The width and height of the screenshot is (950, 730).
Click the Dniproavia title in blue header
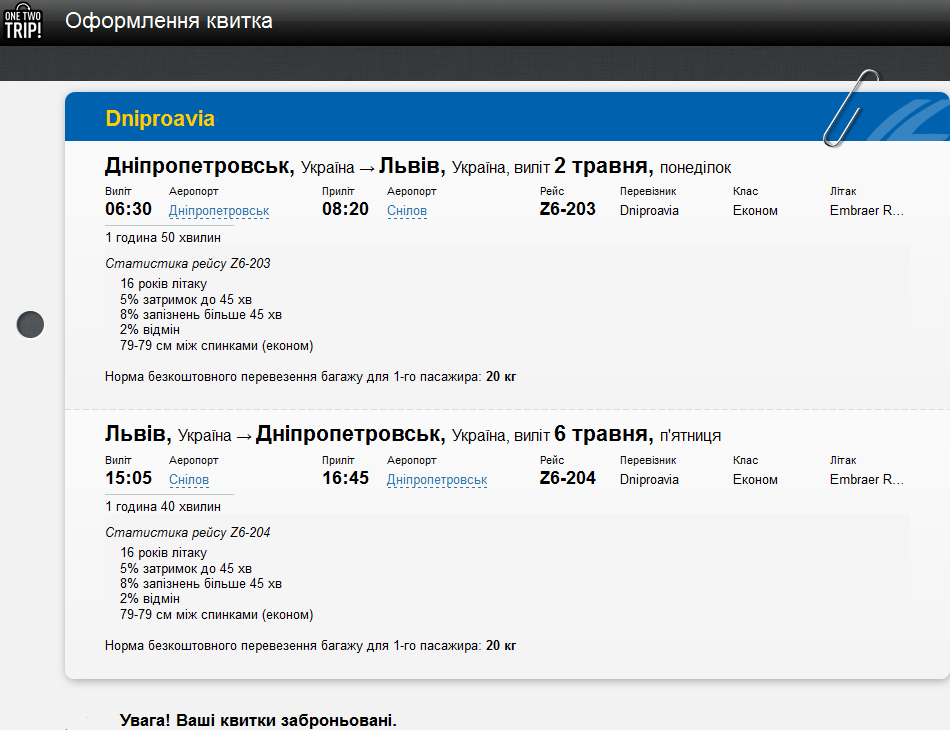coord(160,119)
